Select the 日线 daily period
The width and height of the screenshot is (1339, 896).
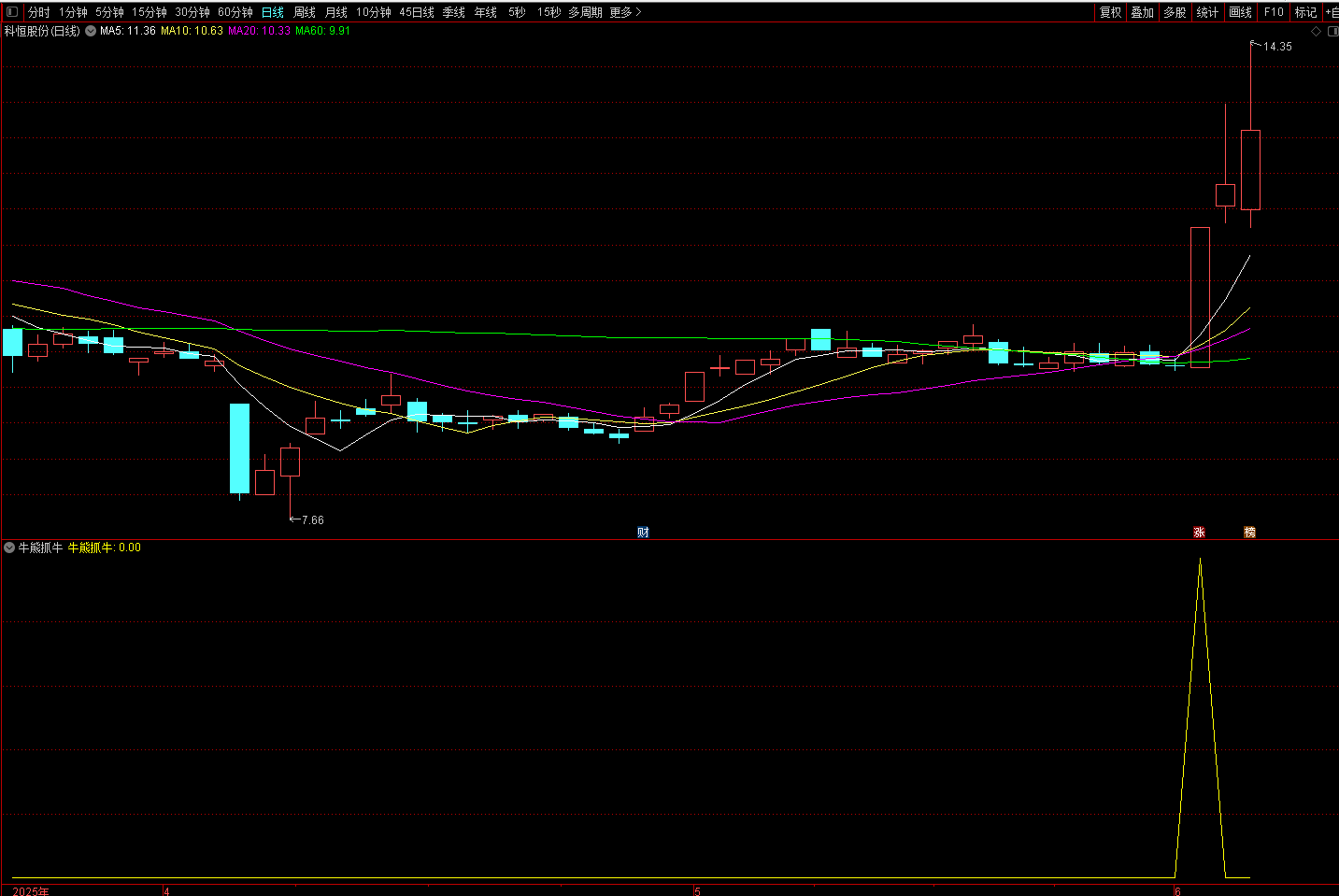[273, 12]
